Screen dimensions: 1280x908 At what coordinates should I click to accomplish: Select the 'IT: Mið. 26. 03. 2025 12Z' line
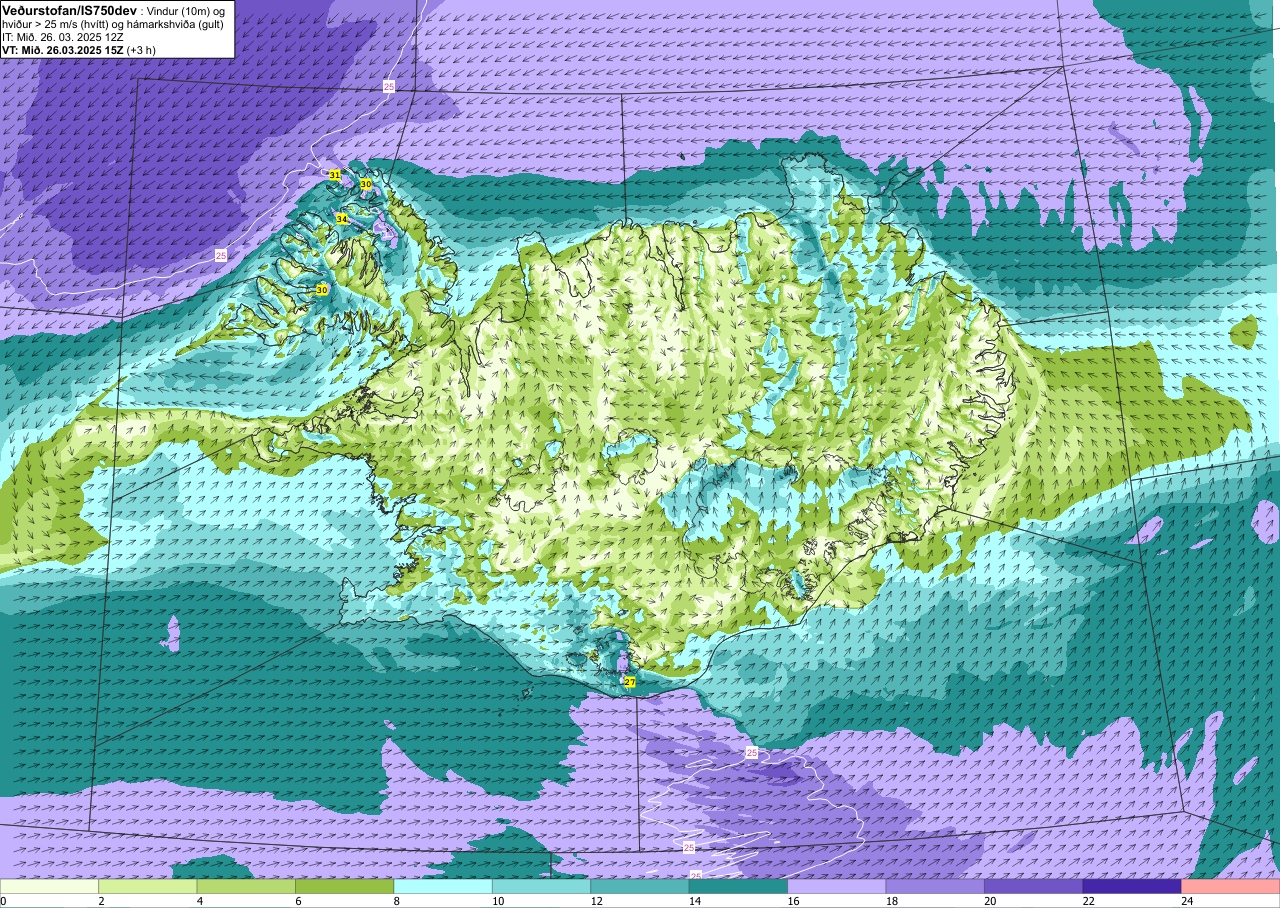point(63,37)
